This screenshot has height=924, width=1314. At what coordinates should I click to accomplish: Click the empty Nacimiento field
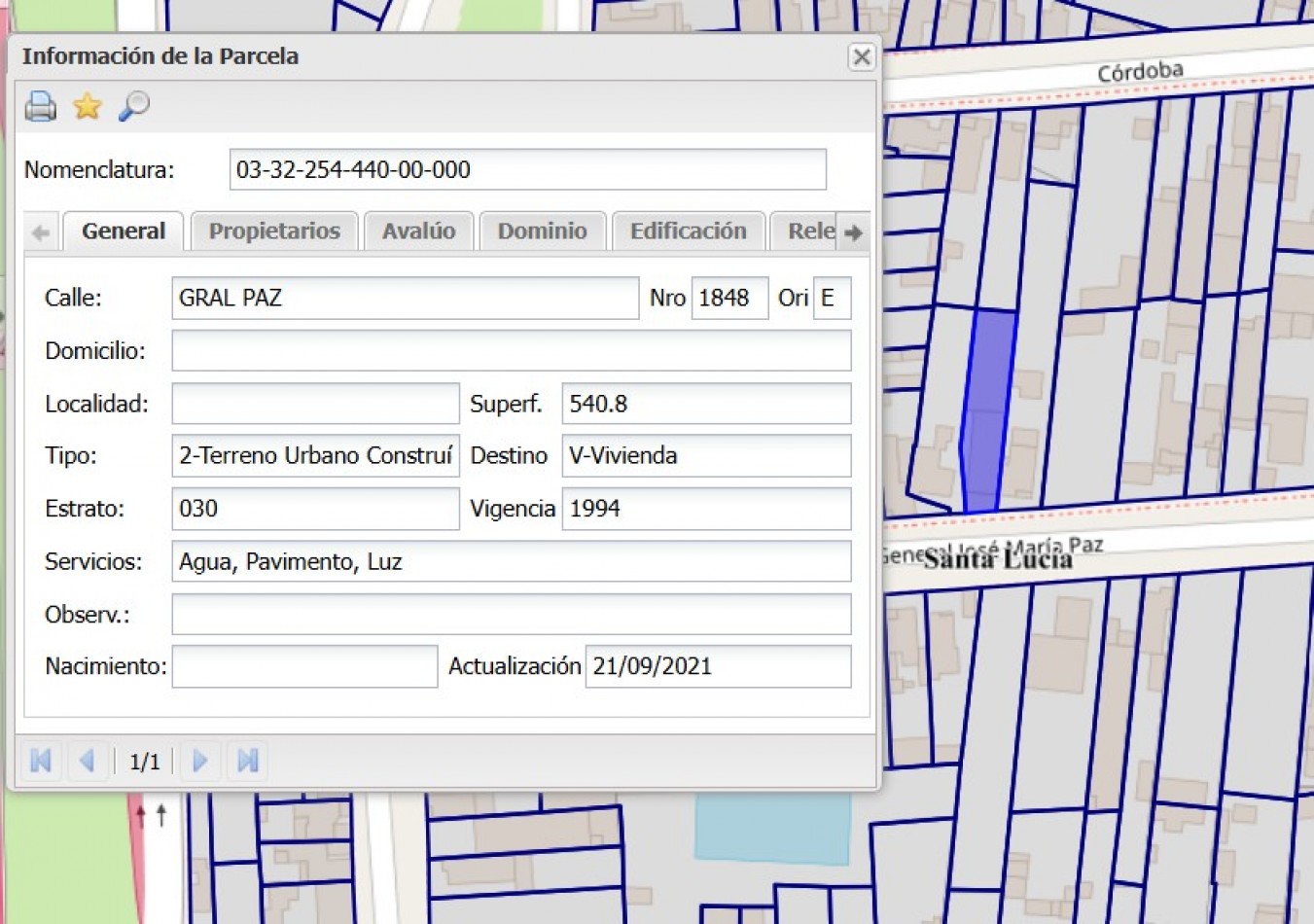304,666
